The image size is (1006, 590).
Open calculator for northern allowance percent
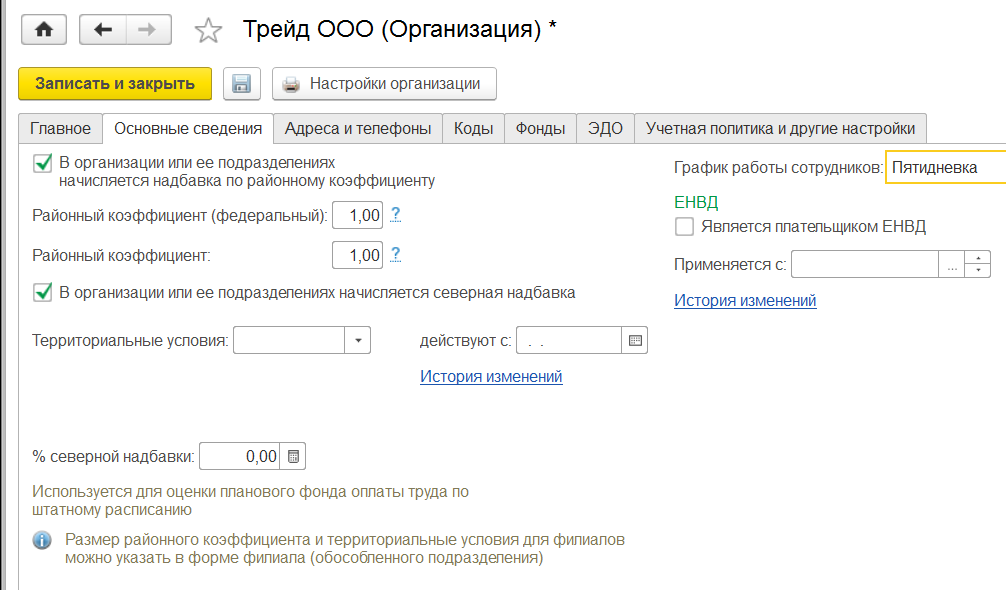coord(293,457)
